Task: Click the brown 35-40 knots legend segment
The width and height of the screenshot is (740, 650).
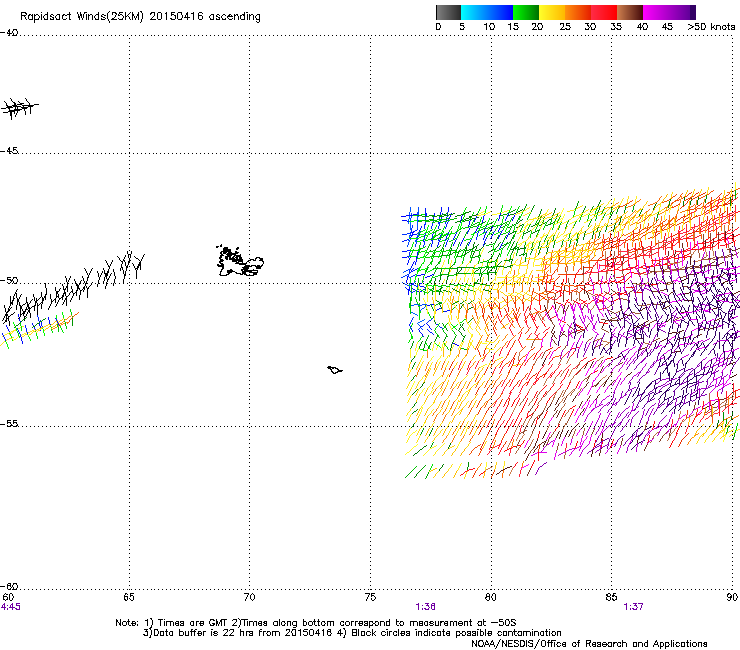Action: click(630, 12)
